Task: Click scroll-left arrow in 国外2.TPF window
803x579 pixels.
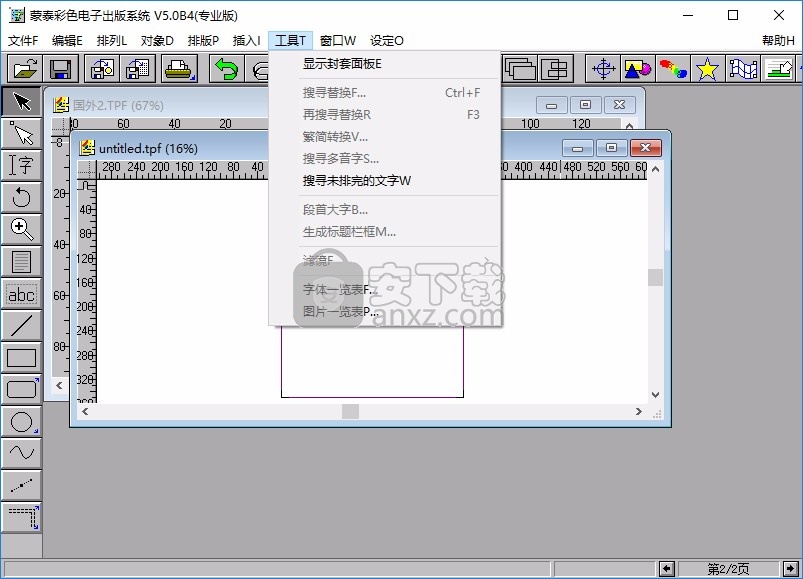Action: pos(59,385)
